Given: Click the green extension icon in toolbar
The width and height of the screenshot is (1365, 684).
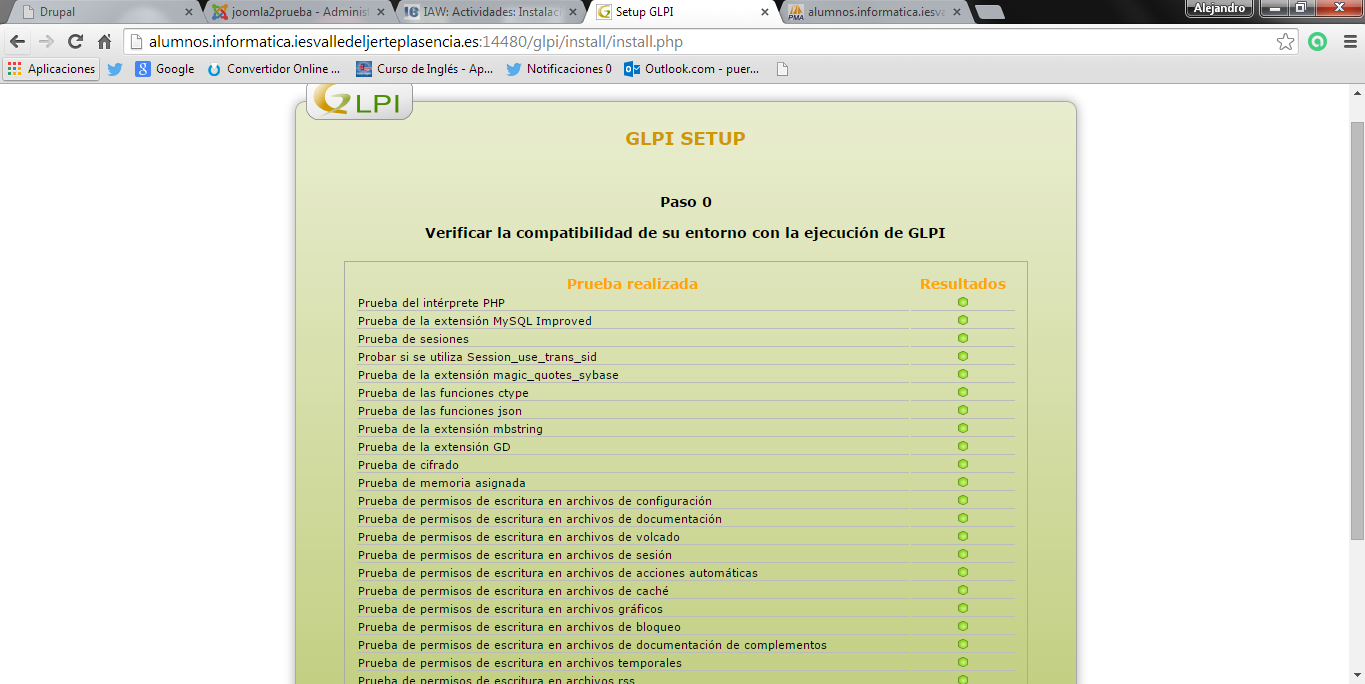Looking at the screenshot, I should click(x=1317, y=42).
